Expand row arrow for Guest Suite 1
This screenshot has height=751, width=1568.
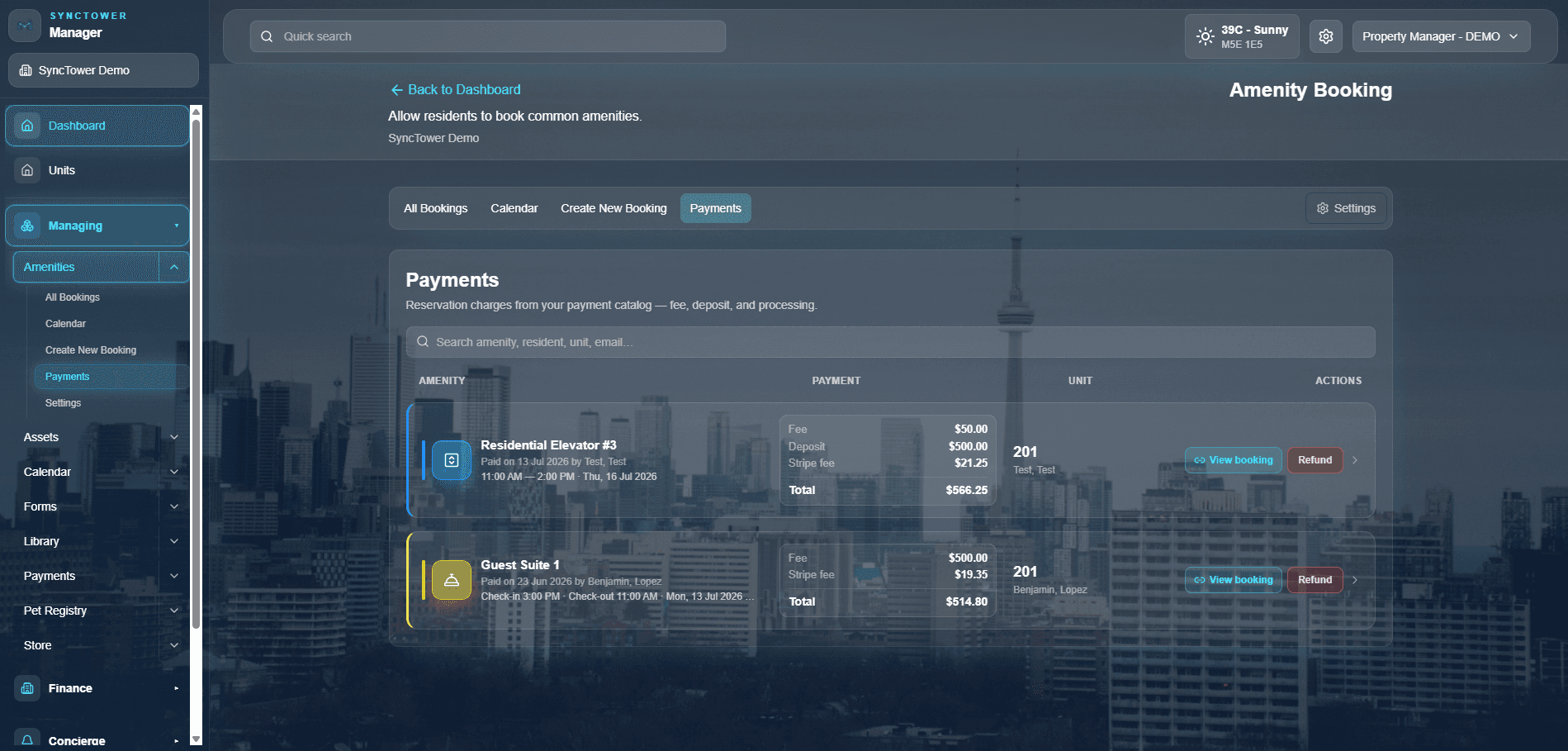1355,580
